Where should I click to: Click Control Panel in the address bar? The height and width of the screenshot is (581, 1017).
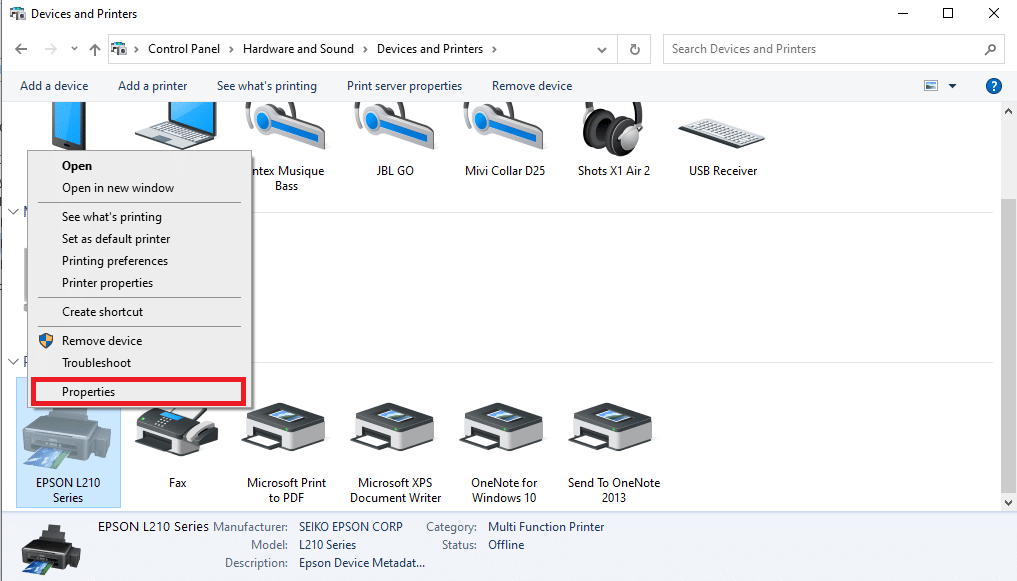coord(184,49)
